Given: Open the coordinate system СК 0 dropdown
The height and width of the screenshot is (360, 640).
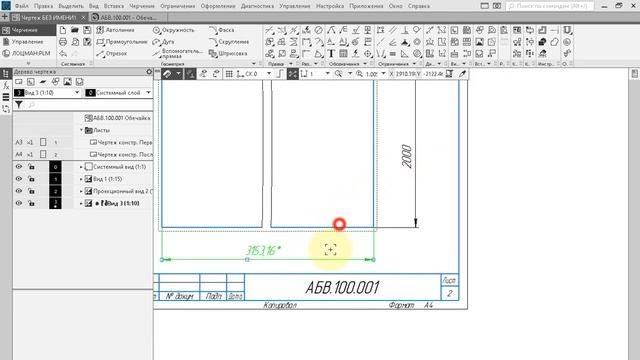Looking at the screenshot, I should click(x=269, y=74).
